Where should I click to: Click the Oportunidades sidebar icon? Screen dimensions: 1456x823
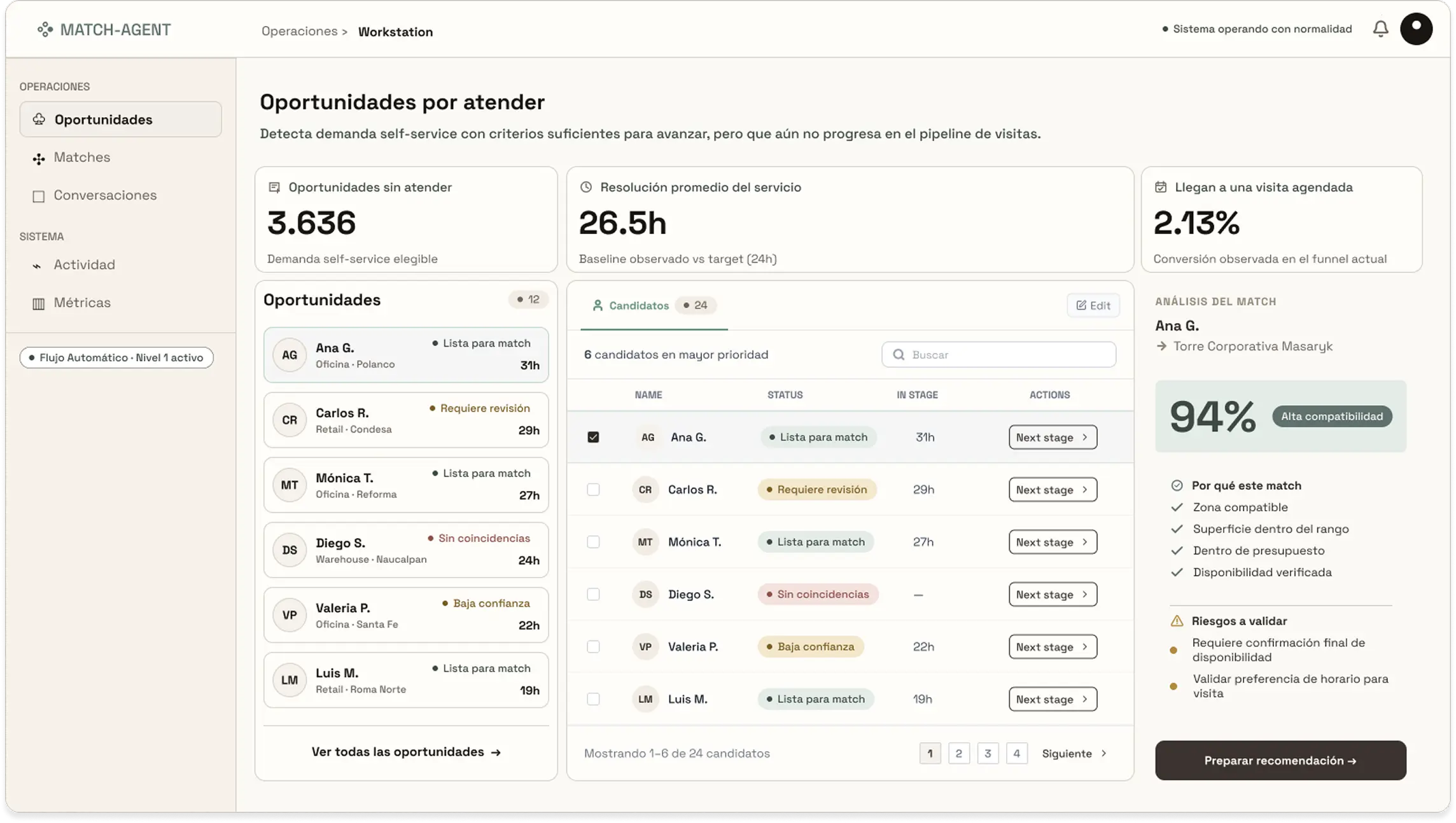[39, 119]
